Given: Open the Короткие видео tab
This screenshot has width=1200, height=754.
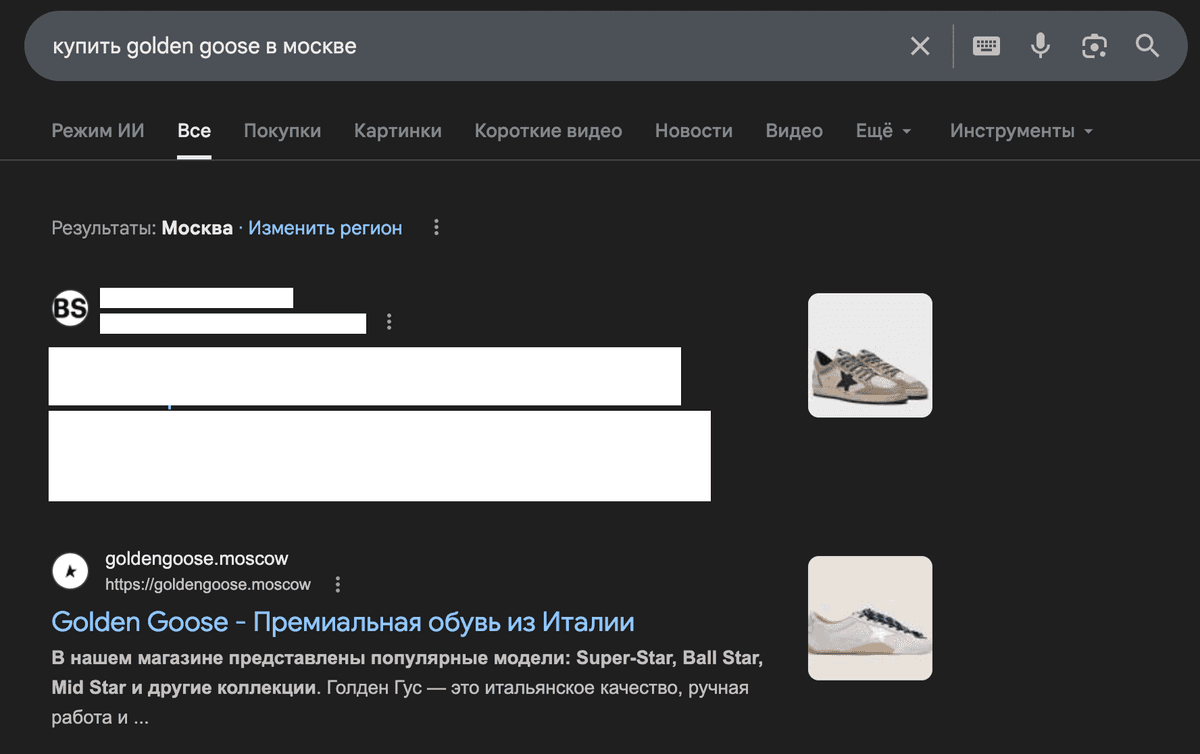Looking at the screenshot, I should coord(548,131).
